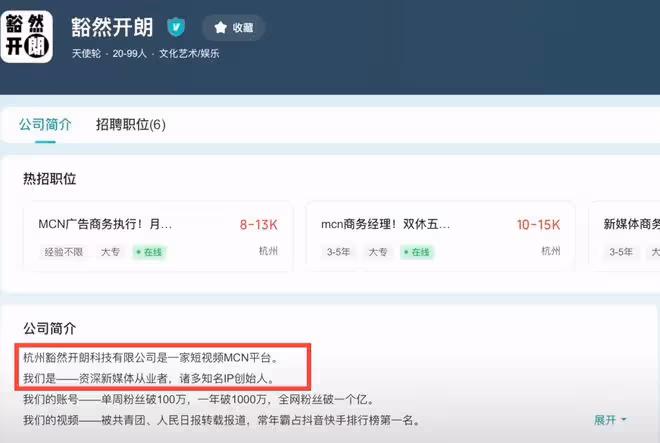The height and width of the screenshot is (443, 660).
Task: Click the star icon in 收藏 button
Action: point(220,28)
